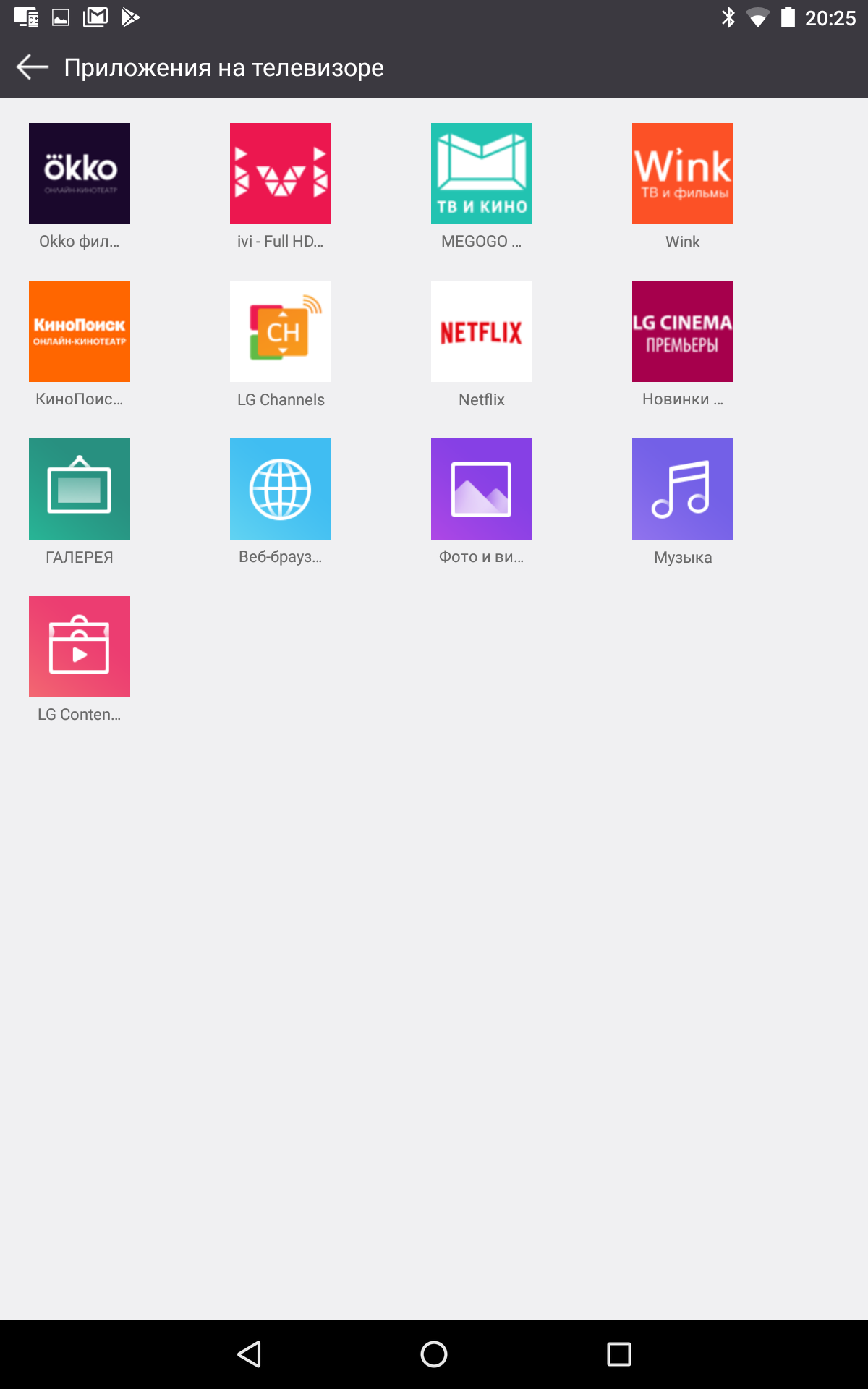Tap the Wi-Fi status bar icon
Viewport: 868px width, 1389px height.
coord(758,17)
